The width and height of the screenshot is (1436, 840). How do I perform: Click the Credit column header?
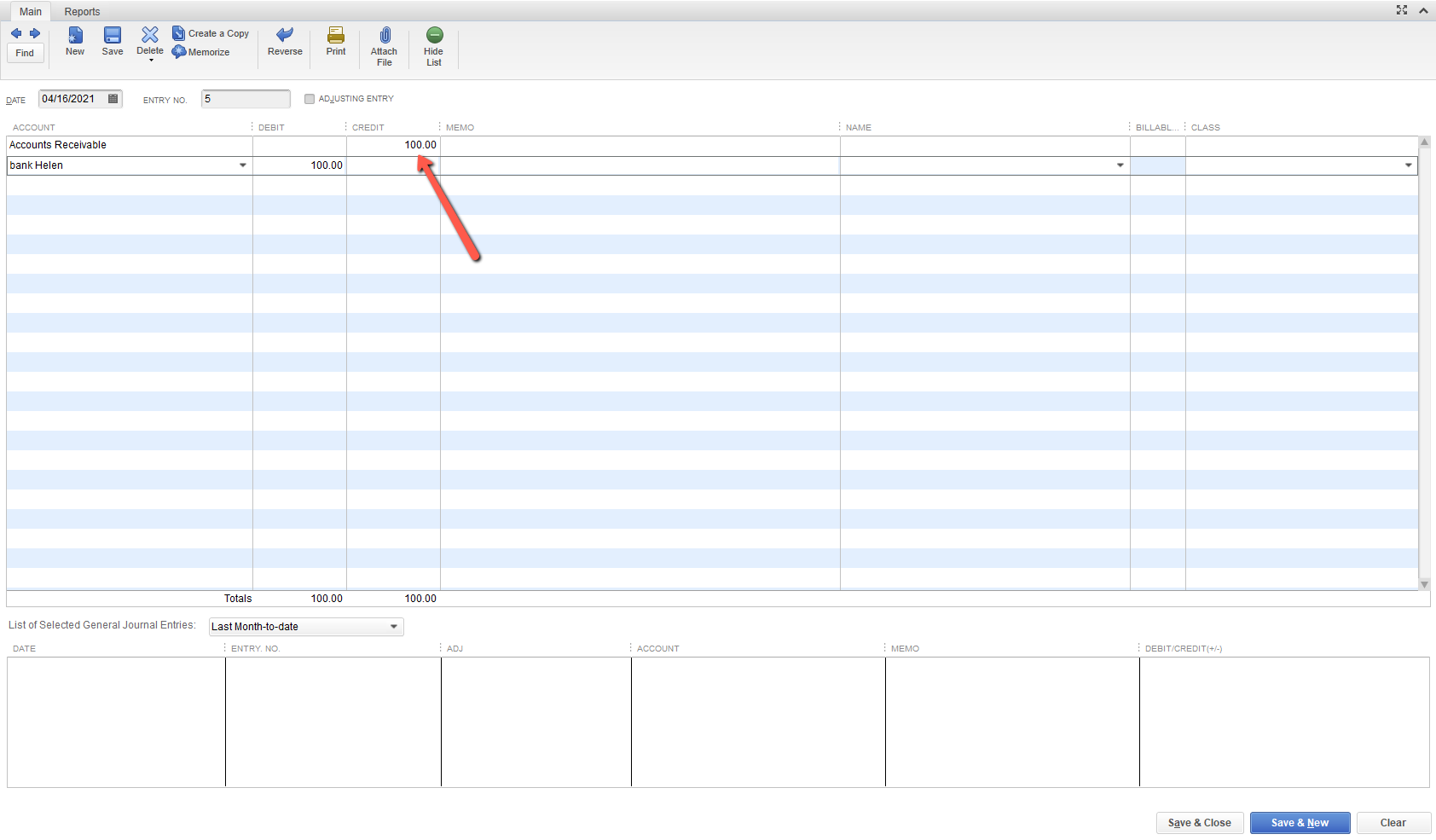[368, 128]
